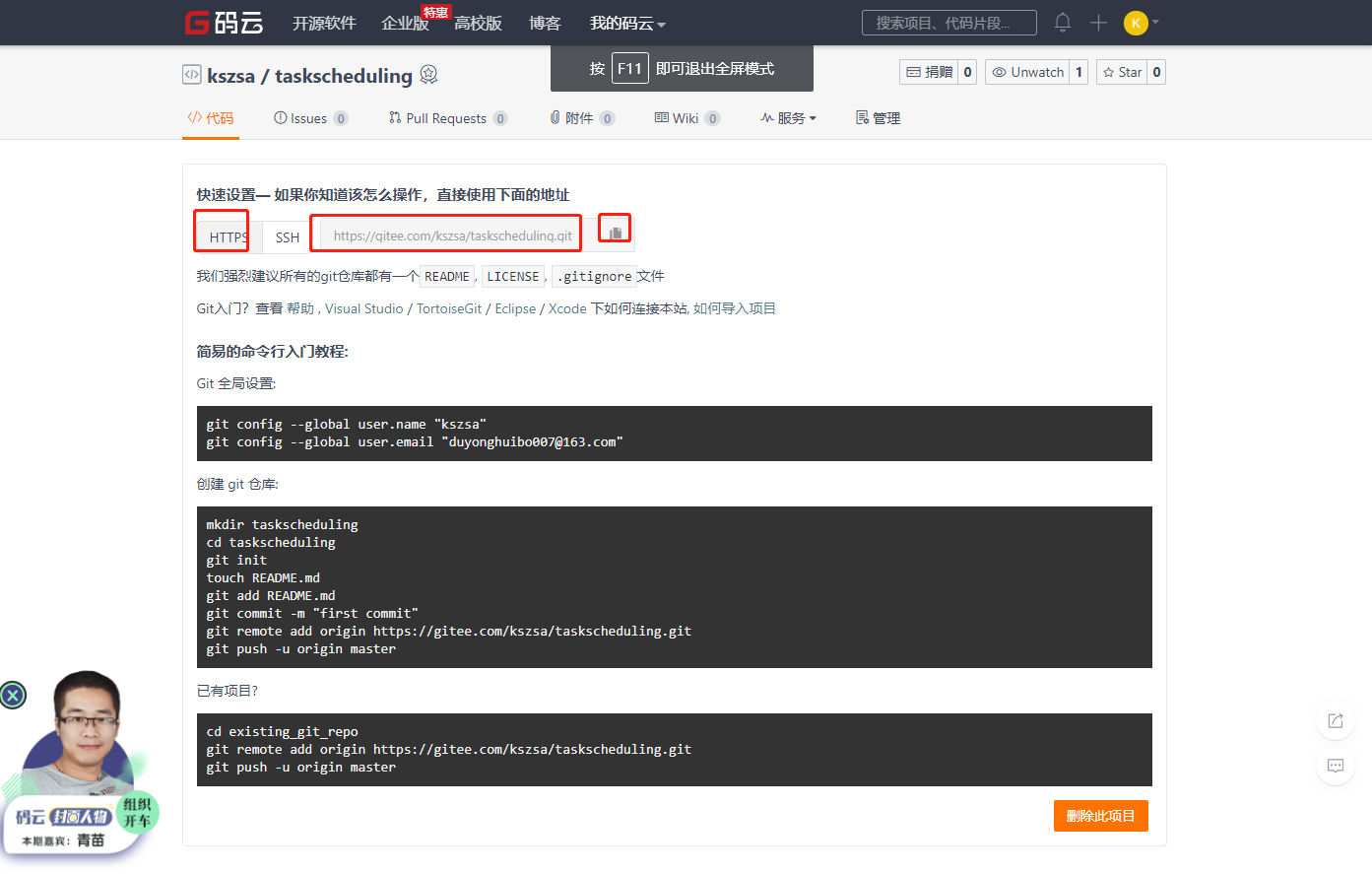The height and width of the screenshot is (874, 1372).
Task: Open 企业版 in the top navigation
Action: point(405,23)
